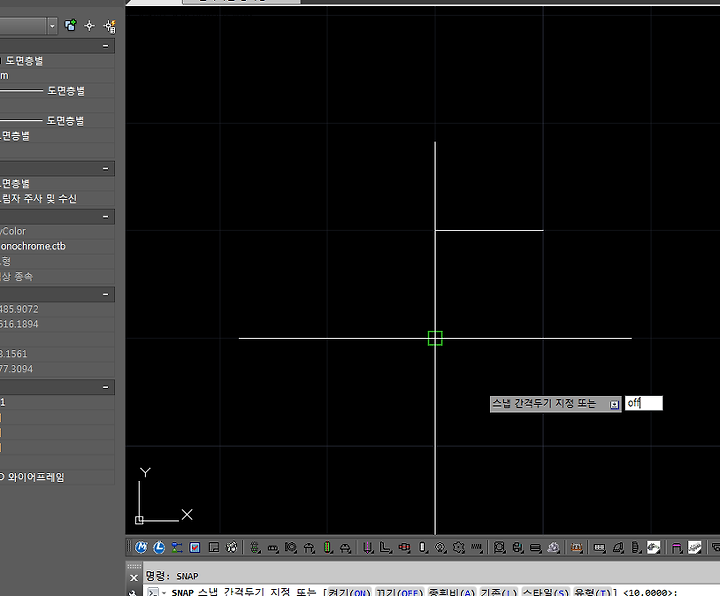This screenshot has height=596, width=720.
Task: Select the red shaft tool icon
Action: tap(404, 547)
